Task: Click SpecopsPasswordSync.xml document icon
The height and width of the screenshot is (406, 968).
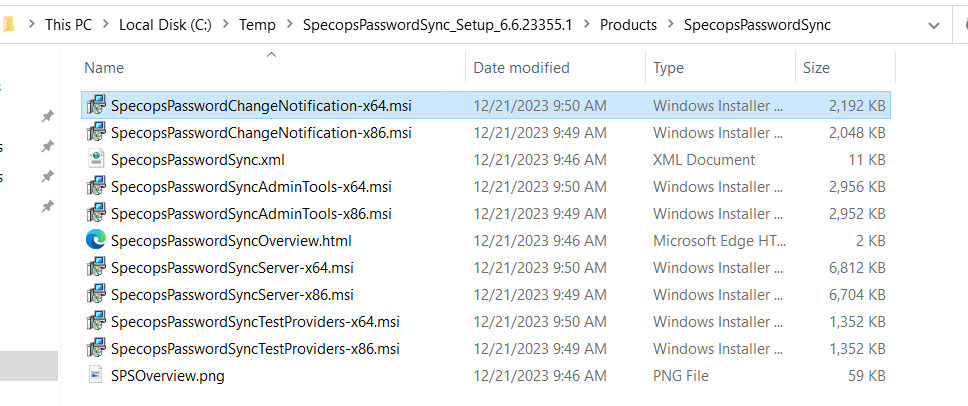Action: (x=96, y=160)
